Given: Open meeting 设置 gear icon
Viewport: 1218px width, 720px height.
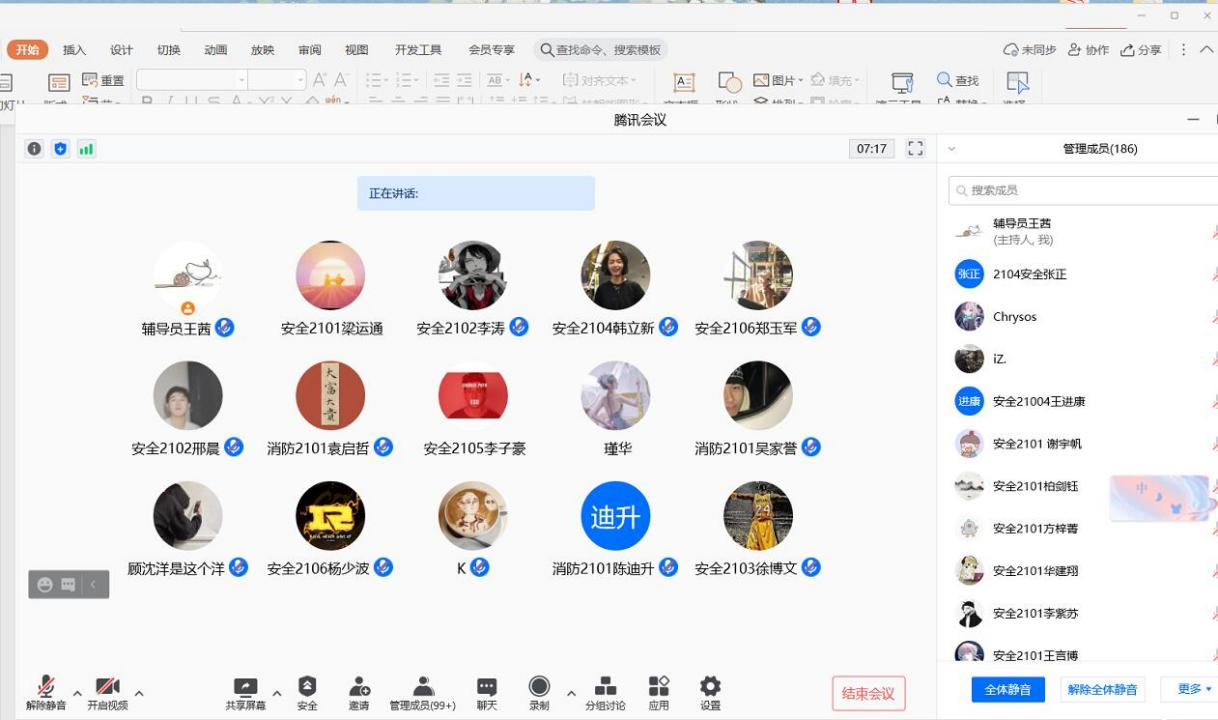Looking at the screenshot, I should (x=710, y=687).
